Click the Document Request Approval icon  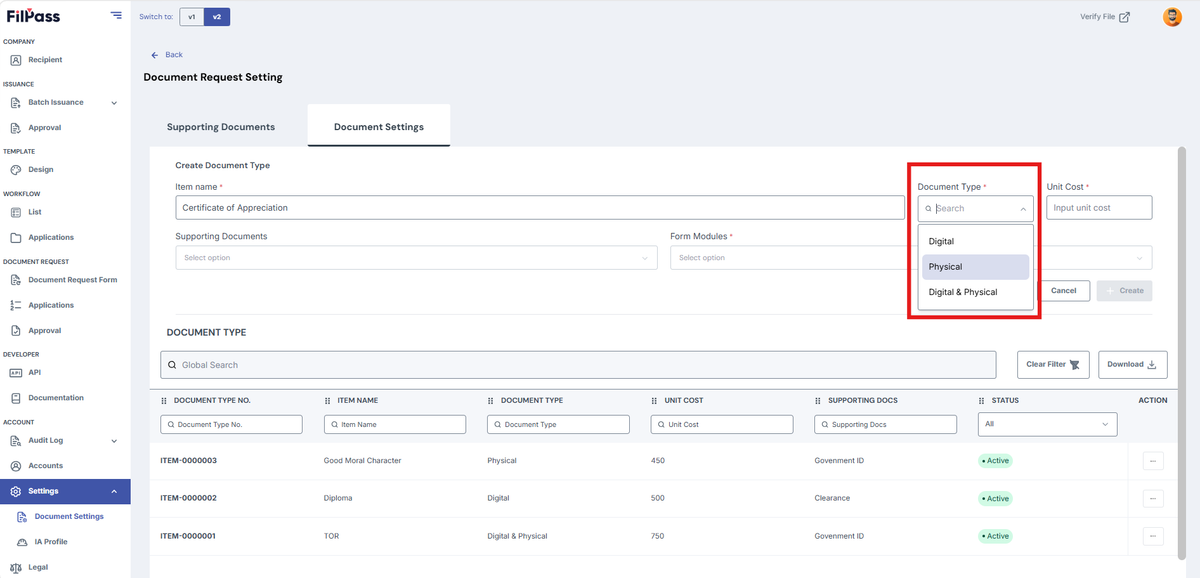pos(16,331)
